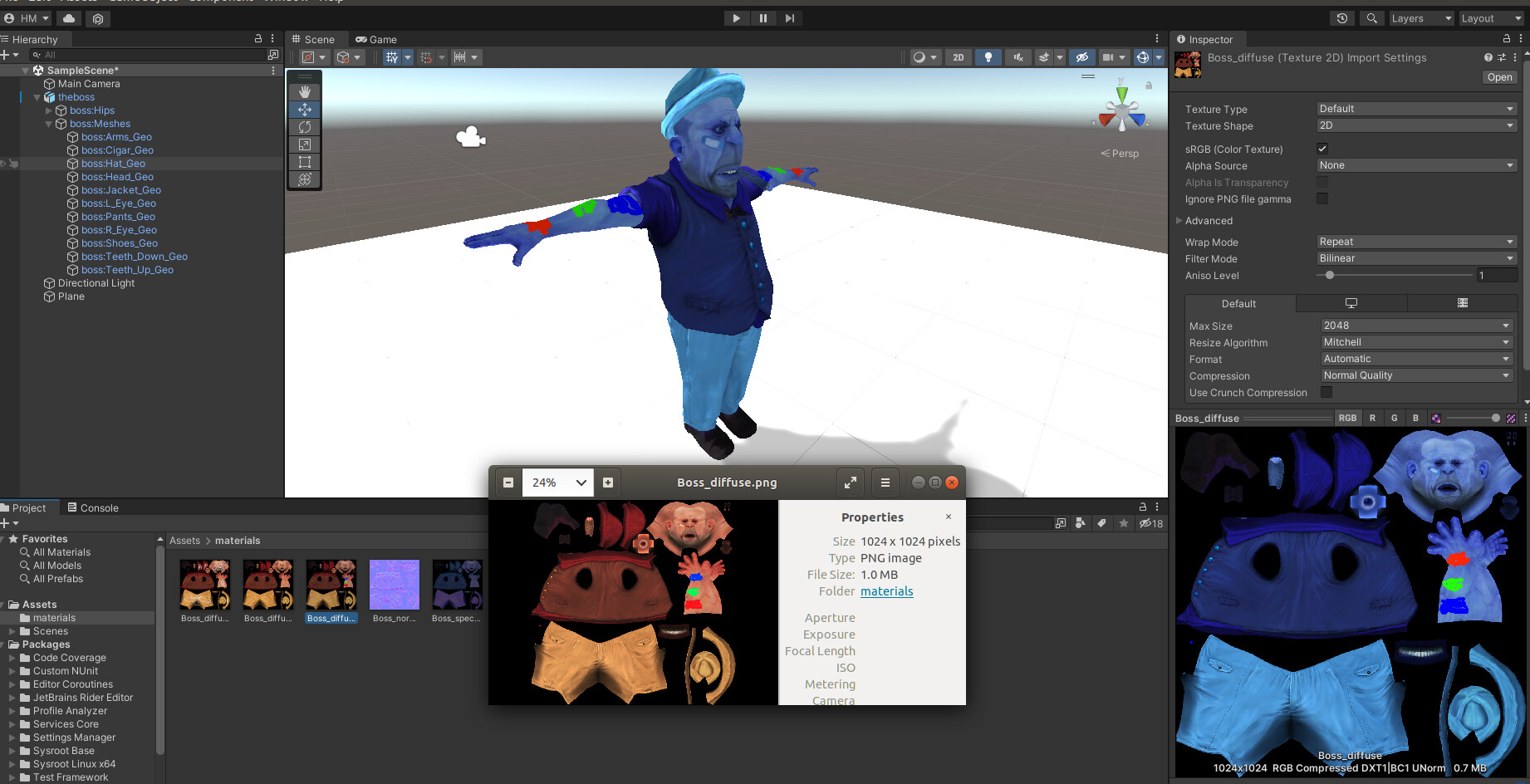Select the Rect transform tool
Screen dimensions: 1530x784
pyautogui.click(x=304, y=162)
